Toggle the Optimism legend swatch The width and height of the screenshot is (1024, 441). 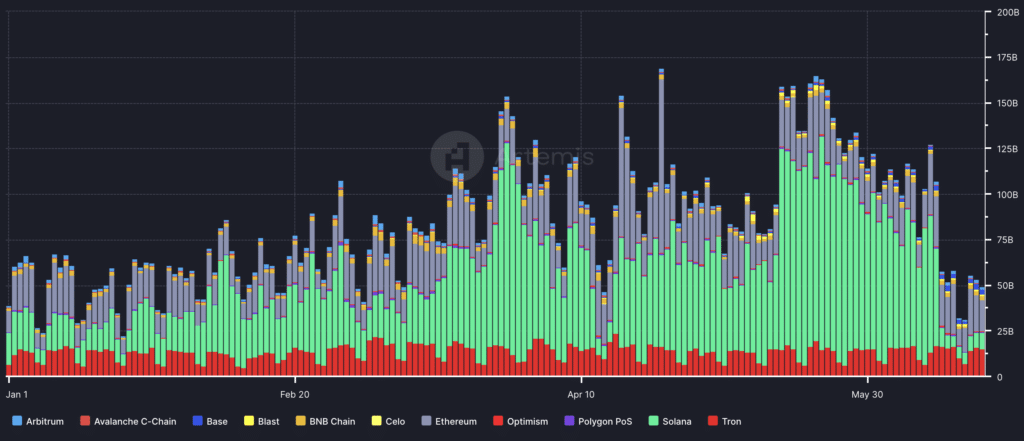(x=499, y=421)
